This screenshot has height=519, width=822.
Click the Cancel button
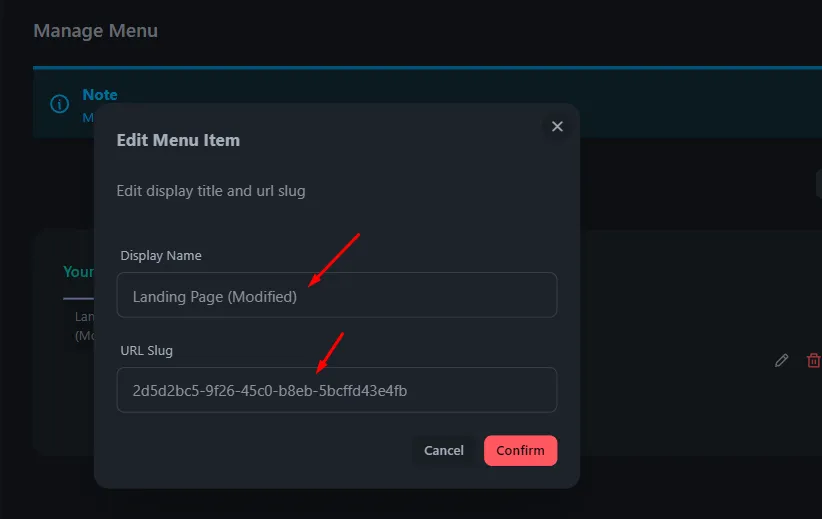point(444,450)
